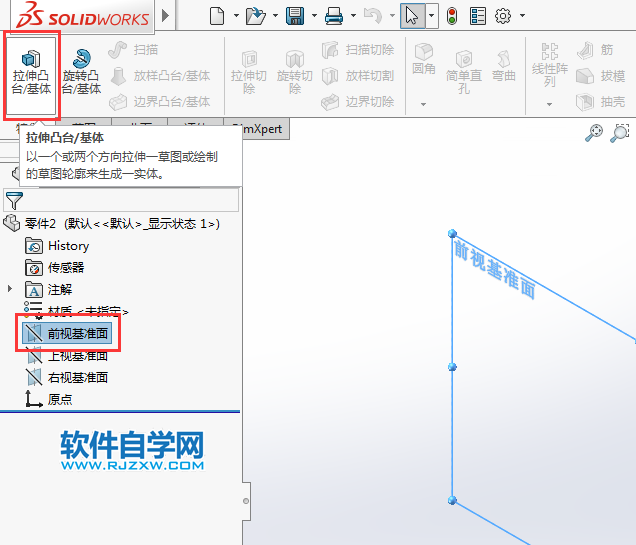Viewport: 636px width, 545px height.
Task: Click the 拉伸凸台/基体 extrude boss tool
Action: pos(32,69)
